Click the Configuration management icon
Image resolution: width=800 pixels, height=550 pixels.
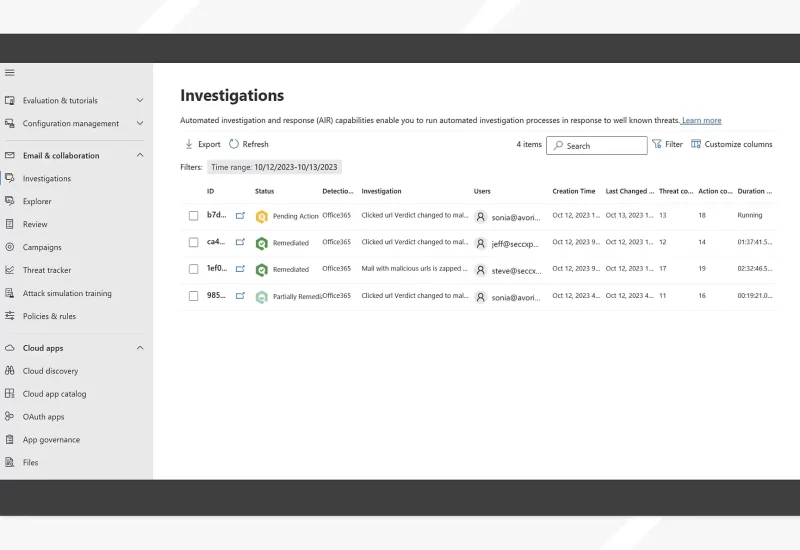pyautogui.click(x=10, y=123)
